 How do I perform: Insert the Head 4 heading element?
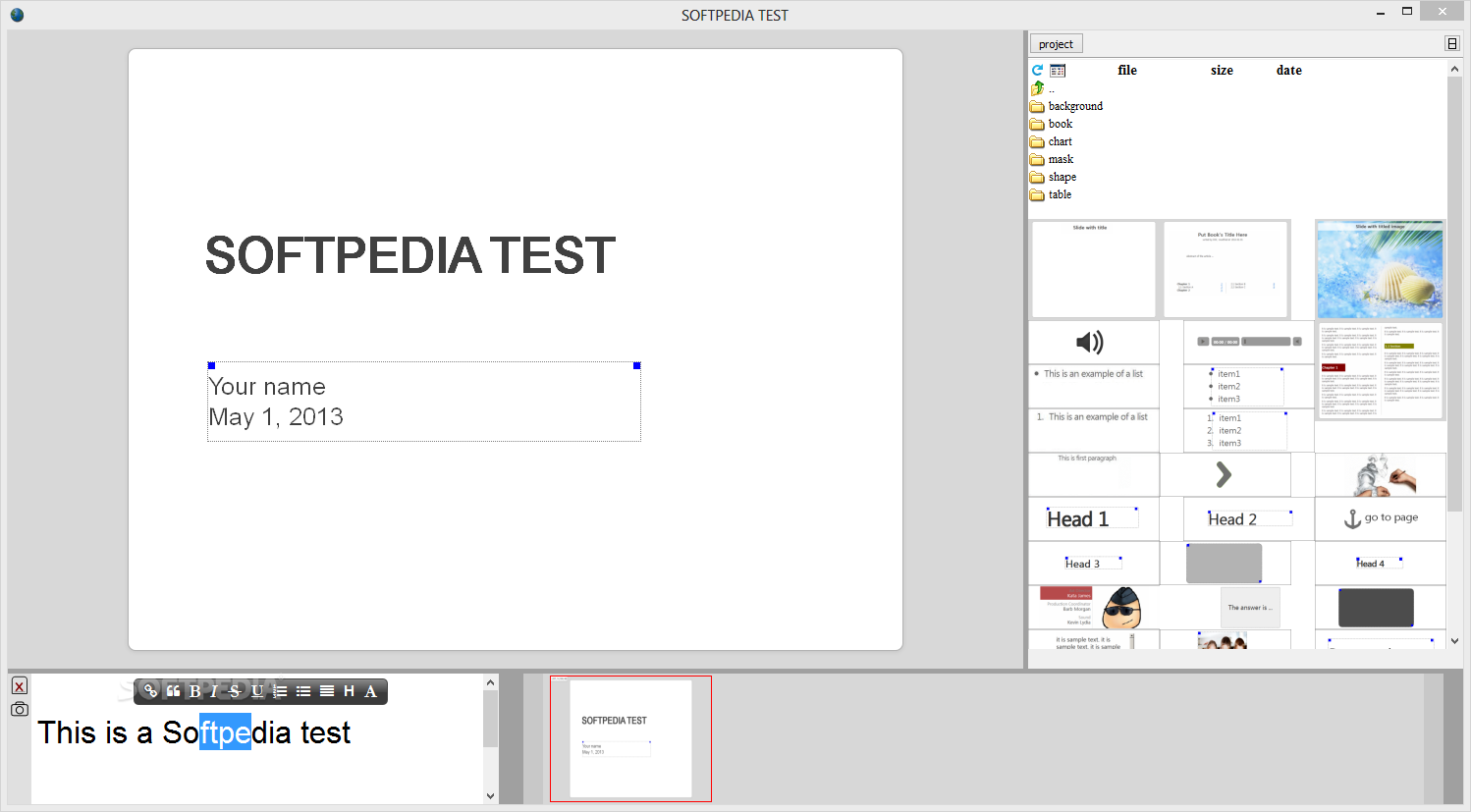(x=1380, y=564)
